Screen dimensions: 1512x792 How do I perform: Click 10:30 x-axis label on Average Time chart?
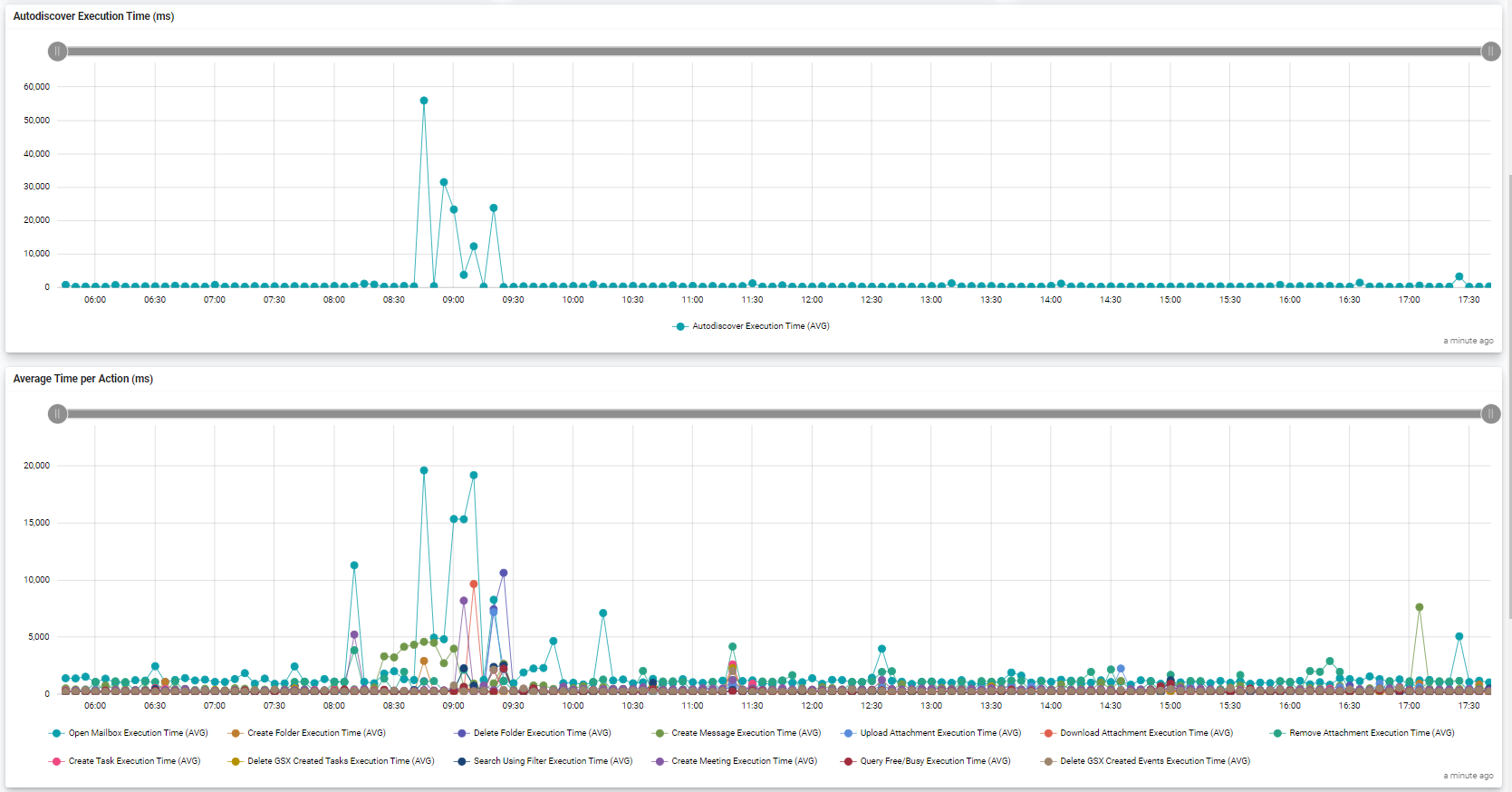coord(633,706)
